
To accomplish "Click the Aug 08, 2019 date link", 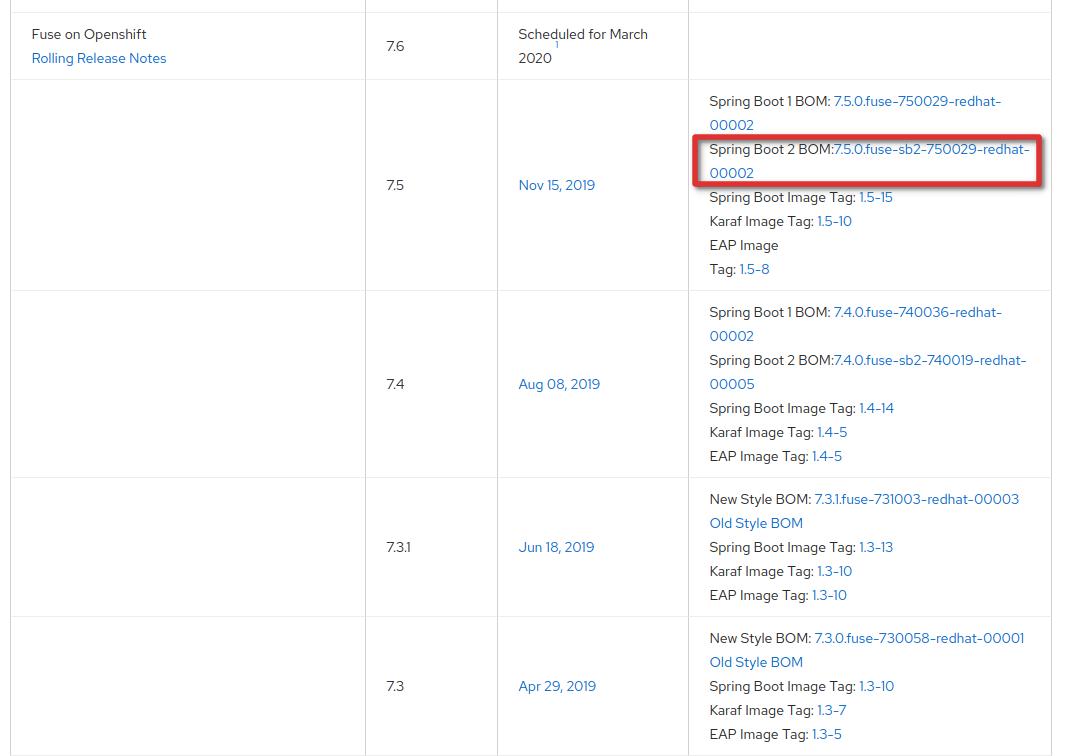I will tap(559, 384).
